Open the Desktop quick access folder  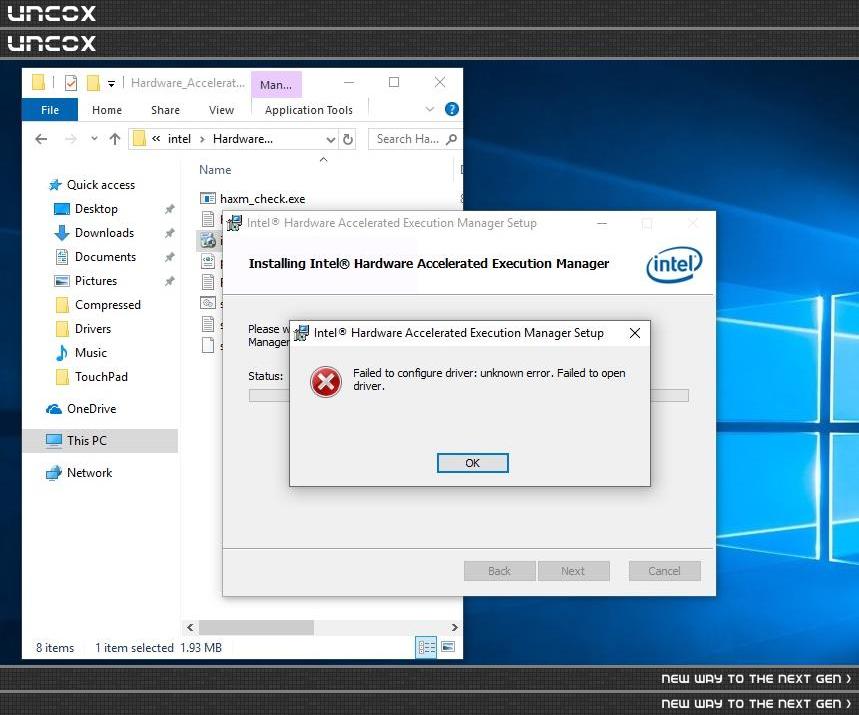pyautogui.click(x=96, y=209)
